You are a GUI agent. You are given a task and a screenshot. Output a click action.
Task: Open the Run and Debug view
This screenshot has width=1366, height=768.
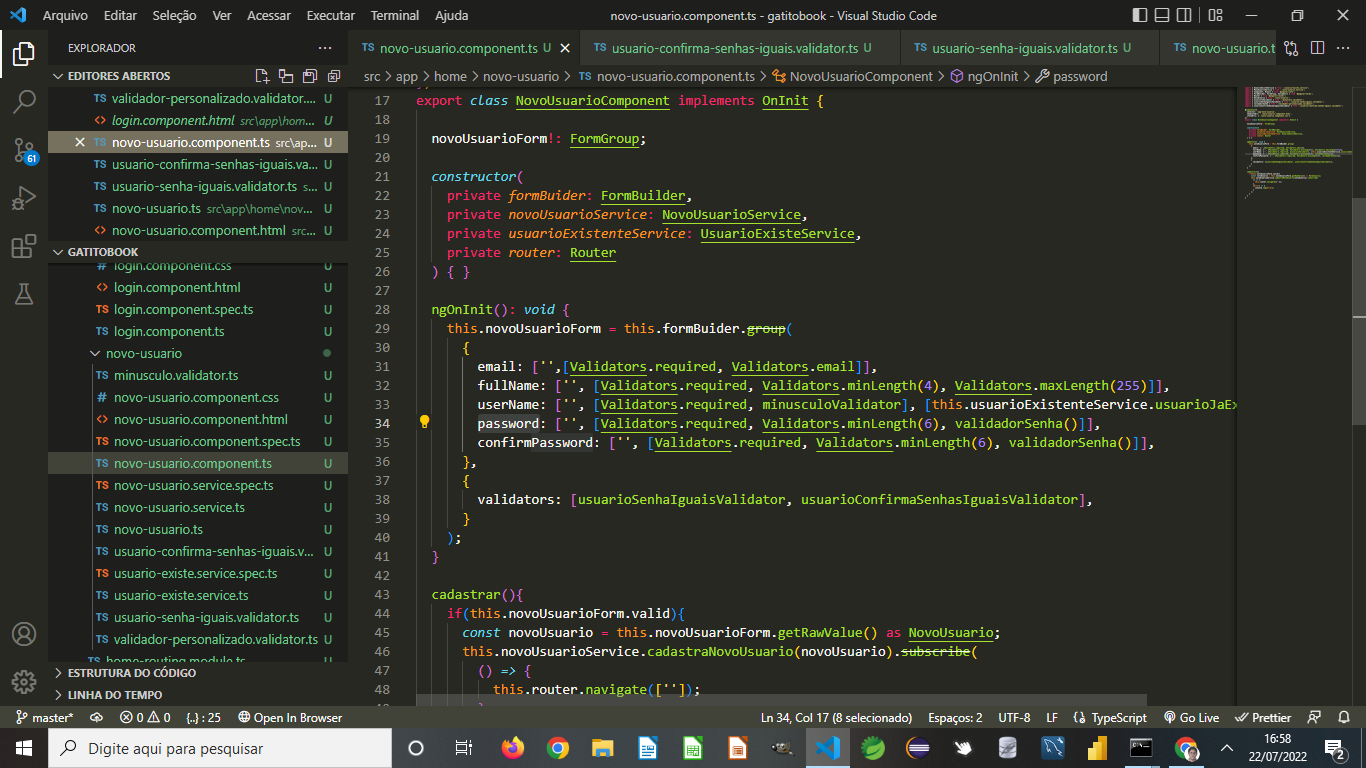tap(24, 198)
